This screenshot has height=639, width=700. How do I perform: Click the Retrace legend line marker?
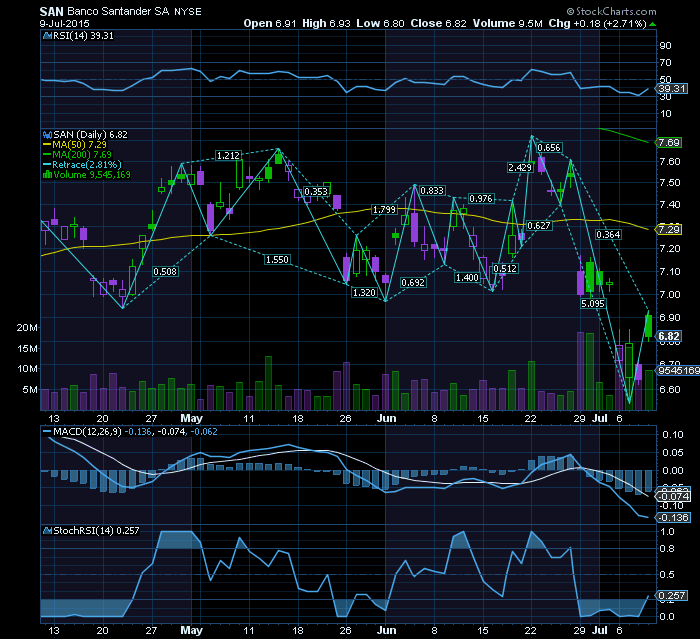pyautogui.click(x=47, y=165)
